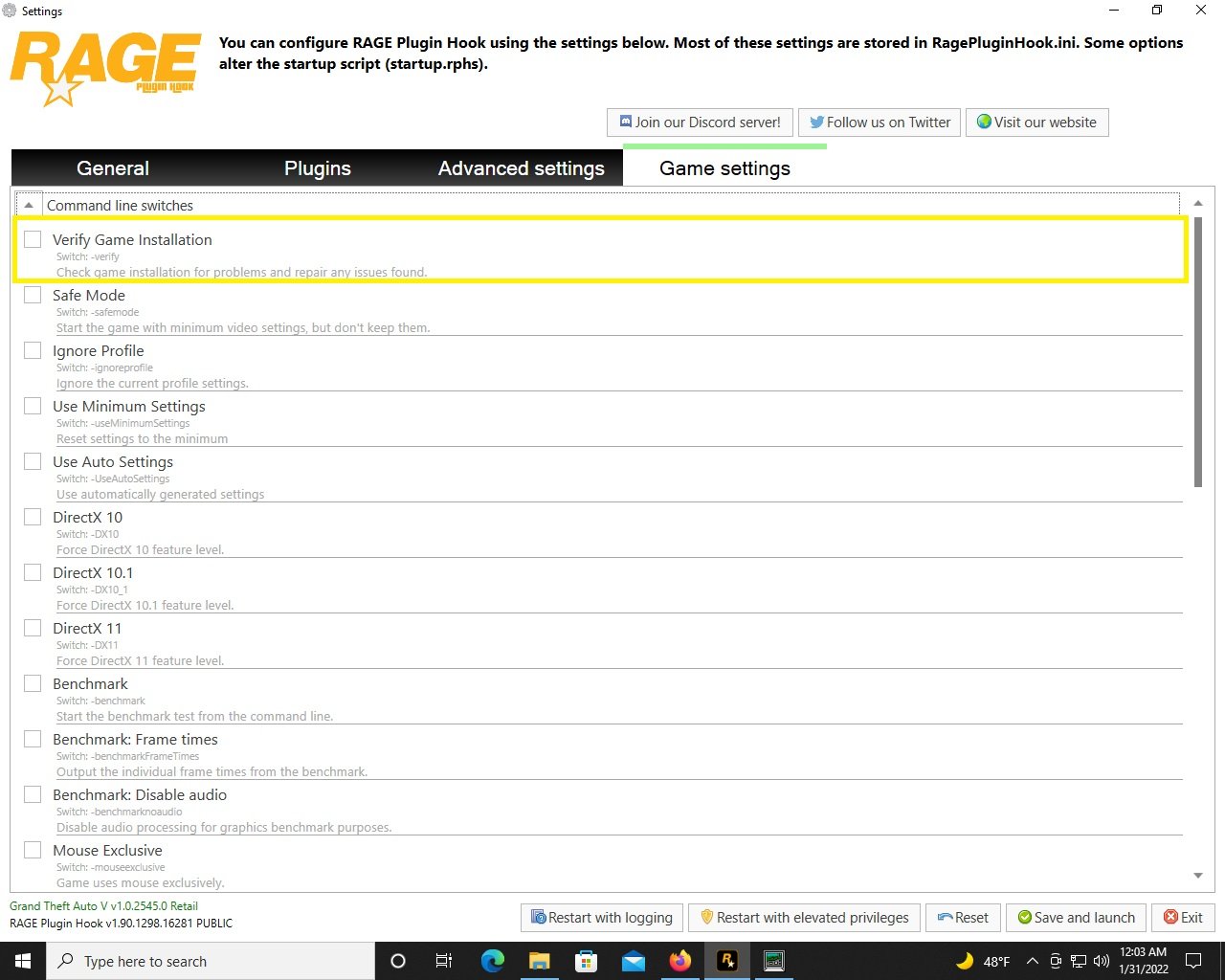Image resolution: width=1225 pixels, height=980 pixels.
Task: Click Restart with logging button
Action: point(603,918)
